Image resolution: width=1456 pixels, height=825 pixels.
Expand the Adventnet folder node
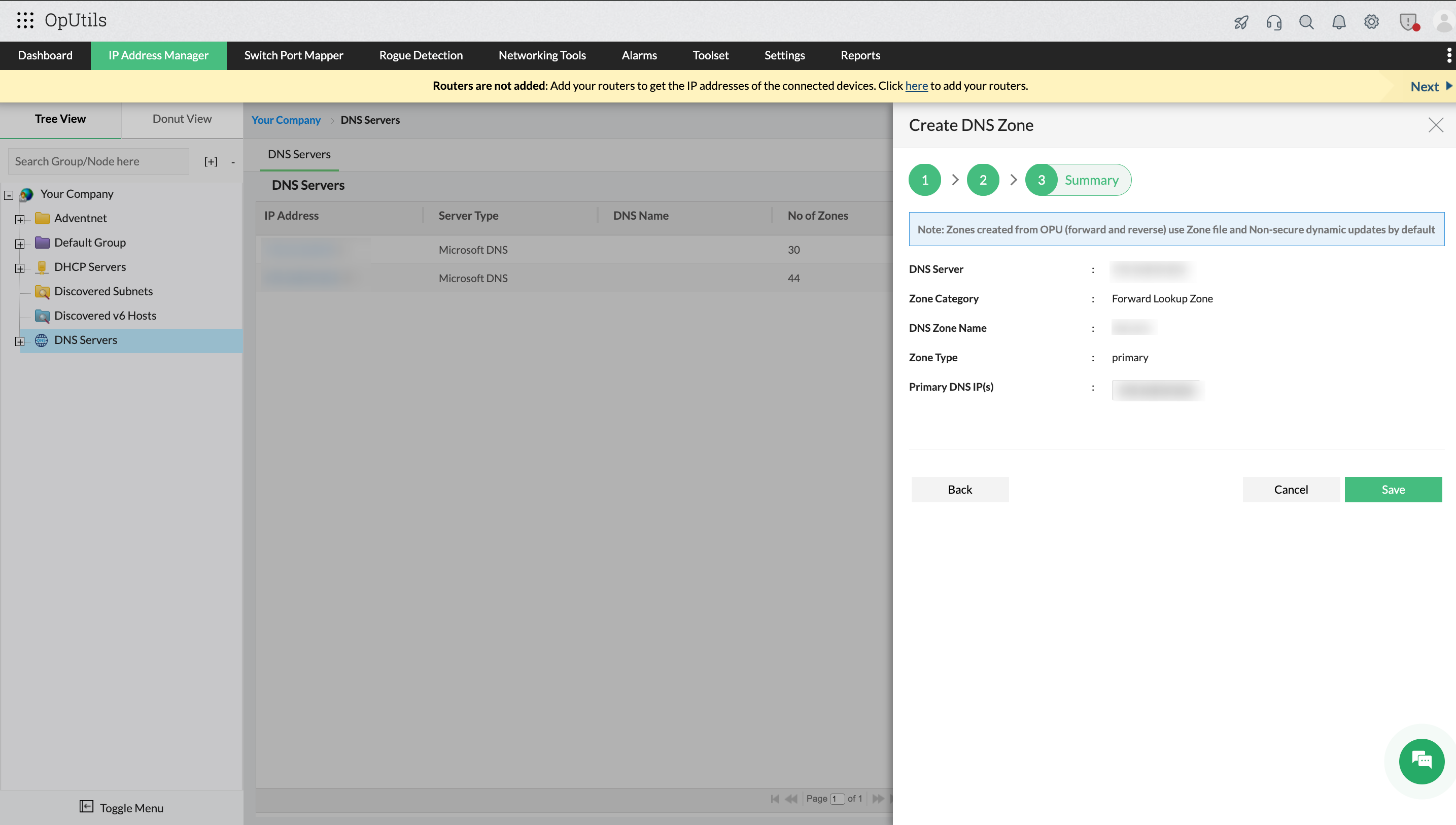pos(20,219)
